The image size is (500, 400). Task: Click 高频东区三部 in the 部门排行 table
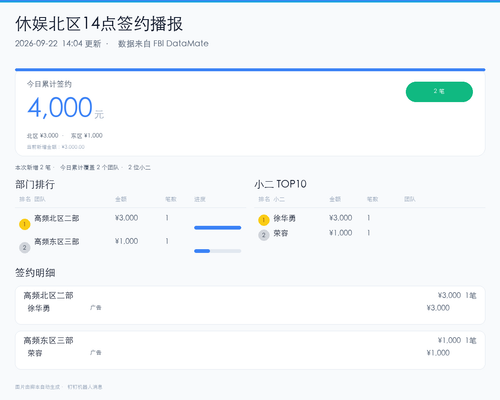(x=57, y=242)
